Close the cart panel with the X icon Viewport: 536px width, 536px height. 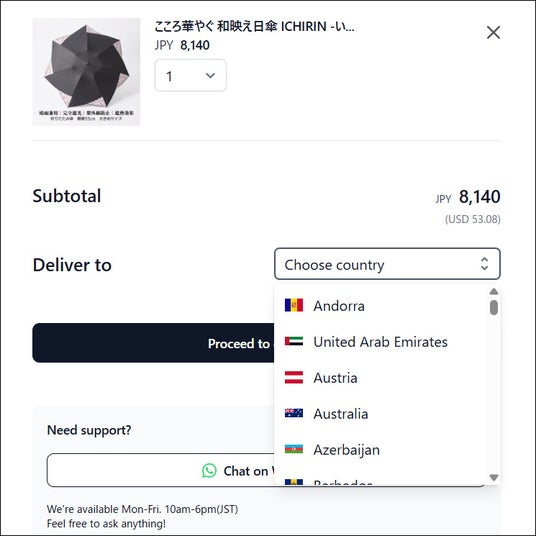493,33
